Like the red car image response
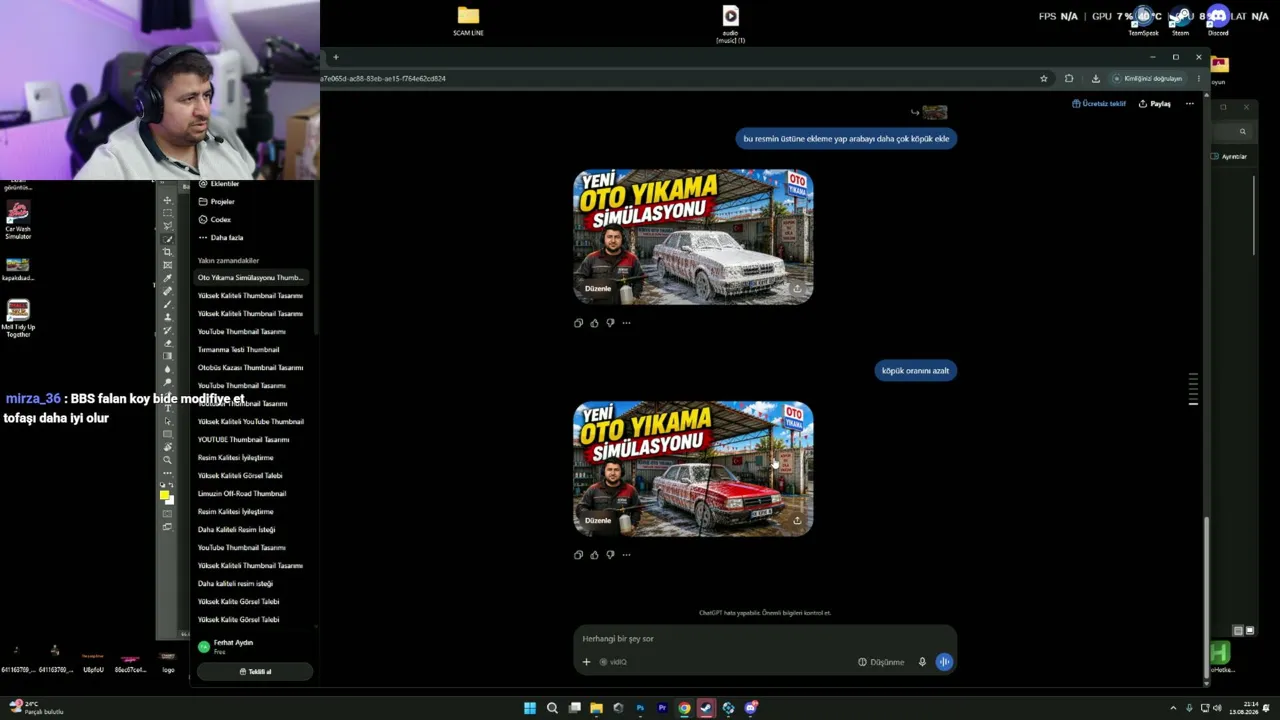 coord(594,555)
